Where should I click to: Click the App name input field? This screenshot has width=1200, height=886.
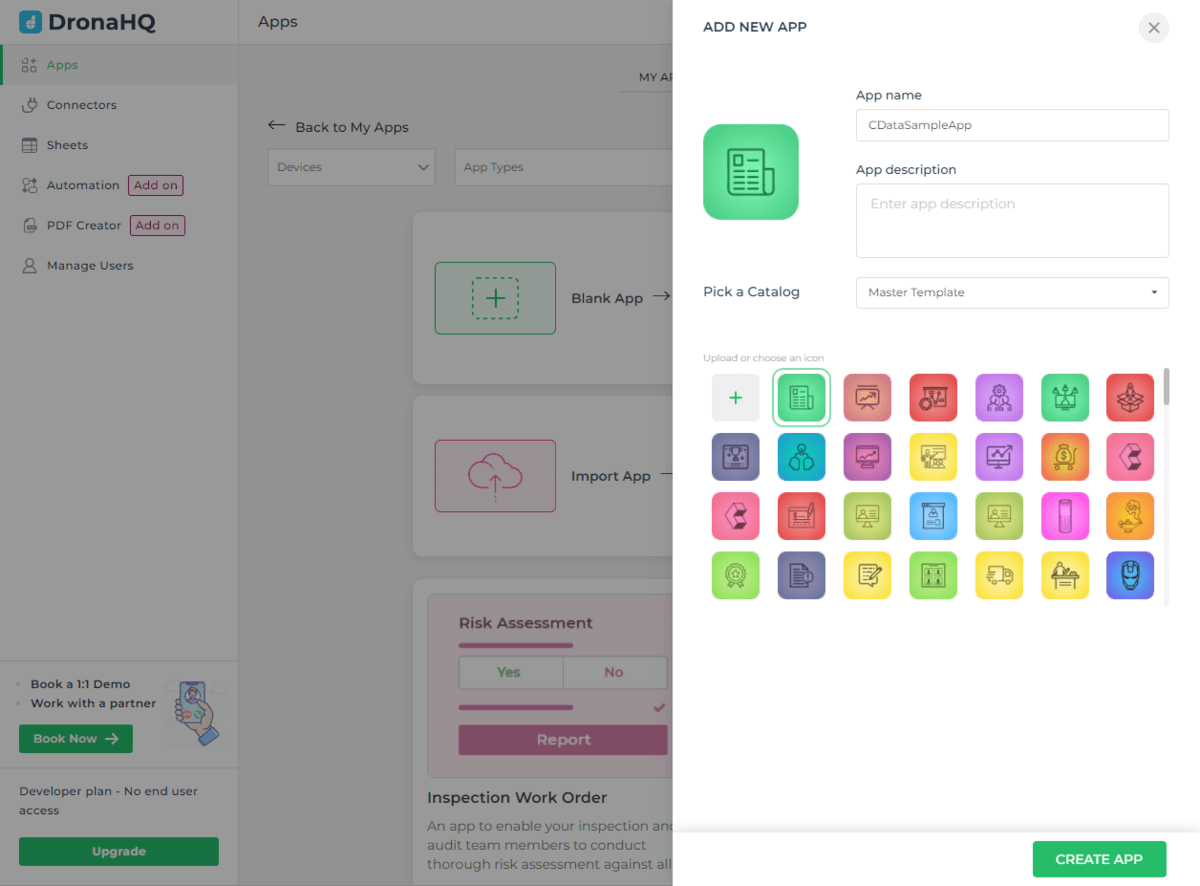click(1012, 125)
